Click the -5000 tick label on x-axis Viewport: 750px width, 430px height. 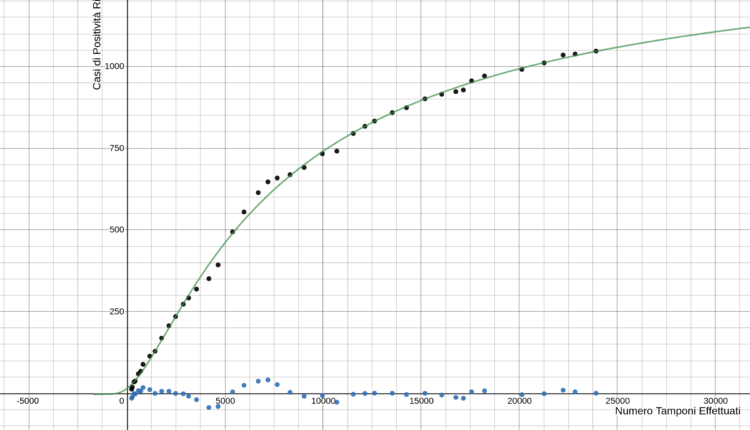[28, 401]
